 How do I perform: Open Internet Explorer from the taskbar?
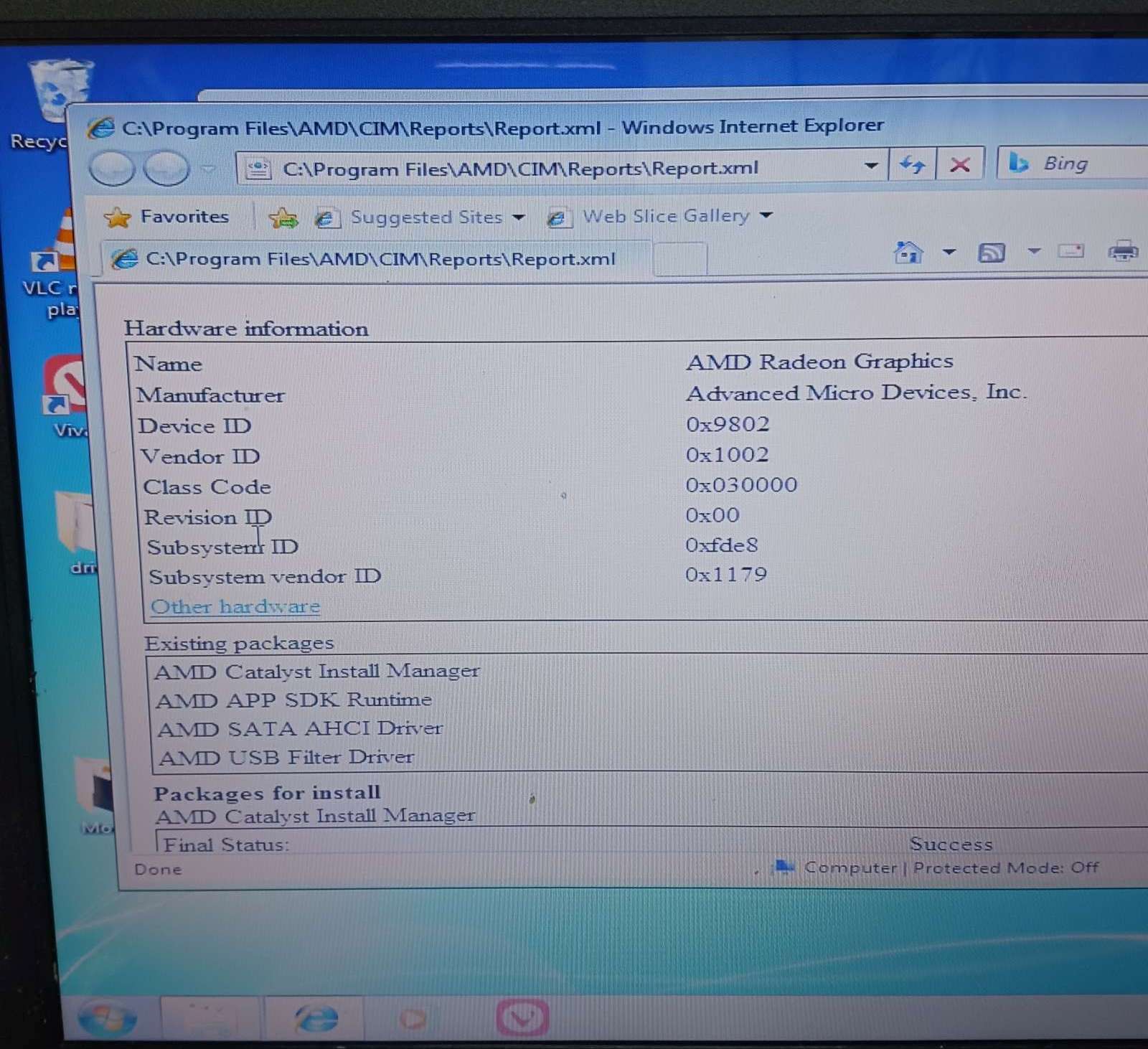point(316,1018)
